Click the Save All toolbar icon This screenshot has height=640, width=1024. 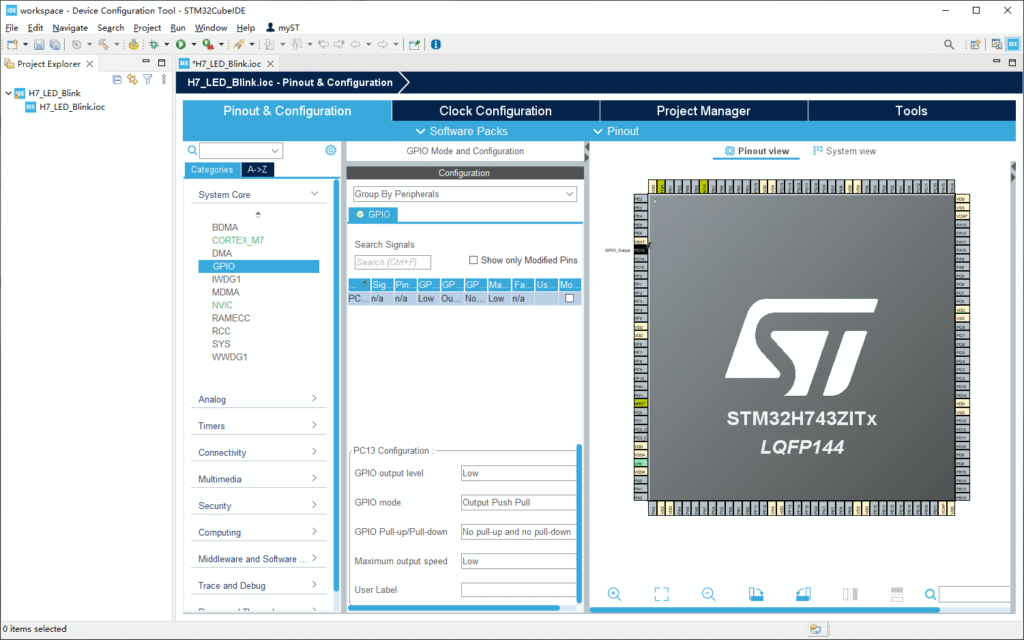[55, 44]
